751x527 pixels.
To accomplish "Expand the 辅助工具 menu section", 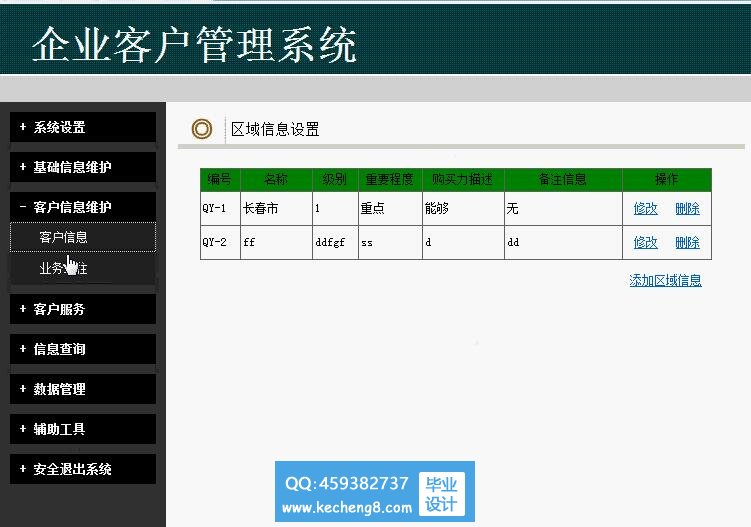I will (x=83, y=429).
